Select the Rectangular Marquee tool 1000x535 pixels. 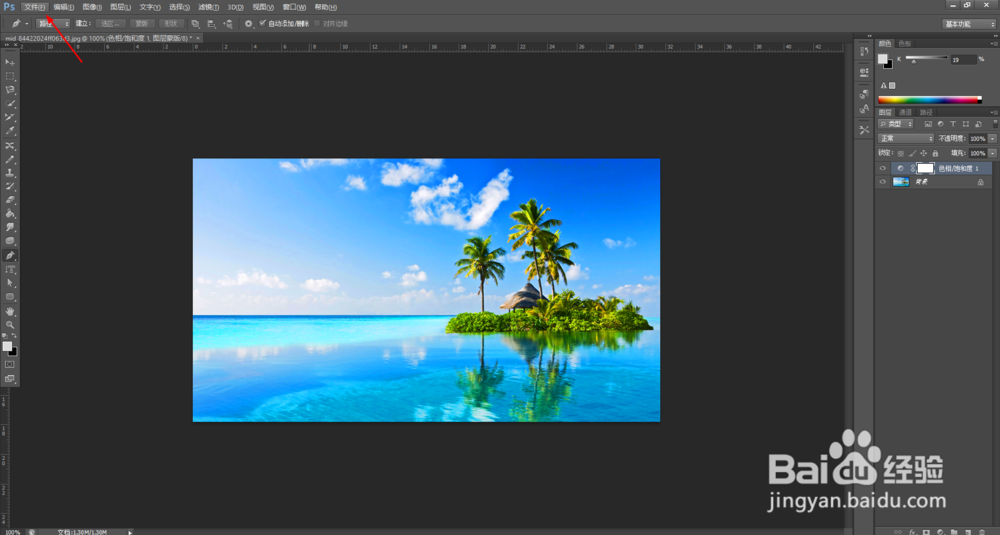pos(10,77)
